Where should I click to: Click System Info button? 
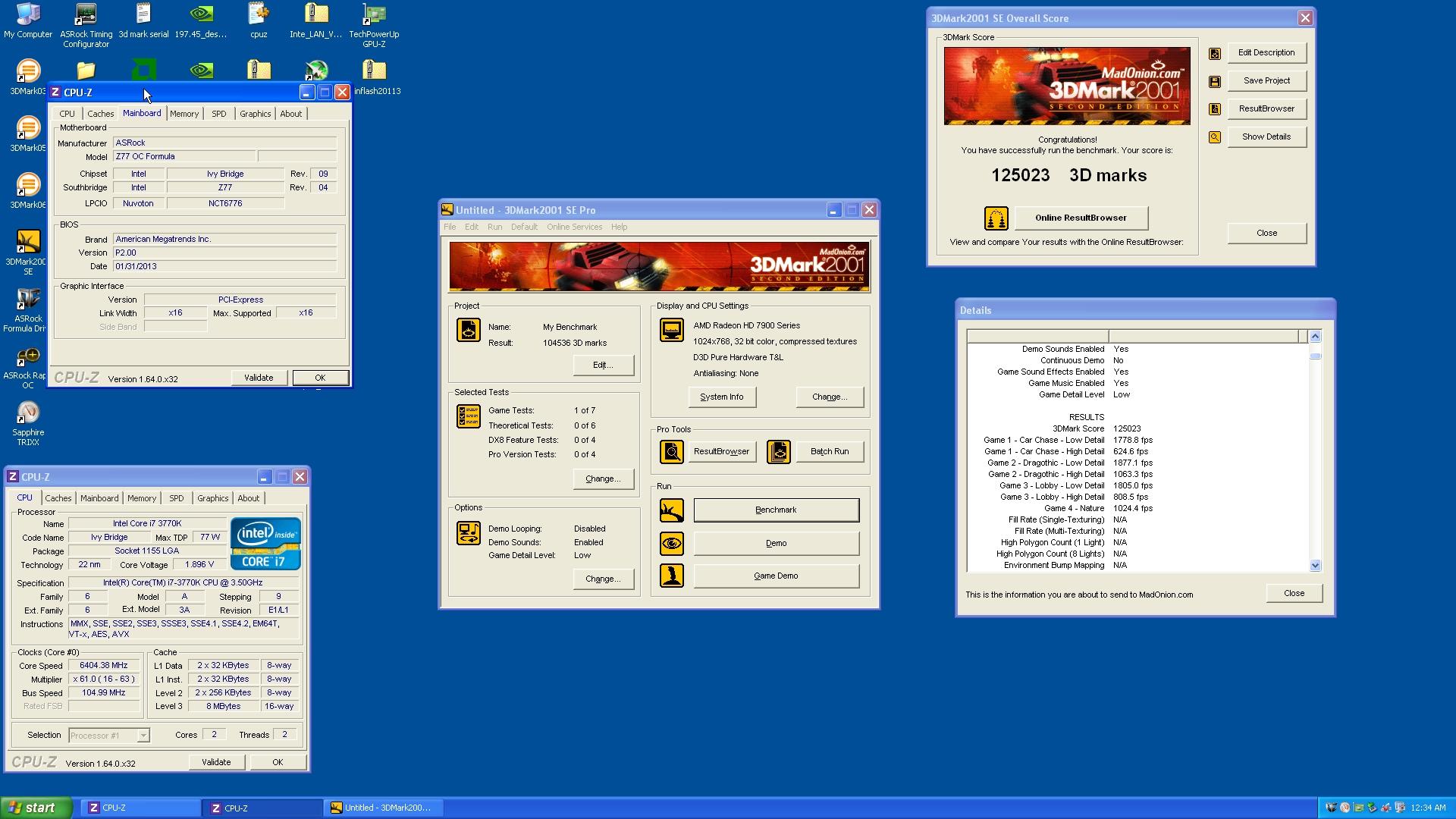coord(721,397)
